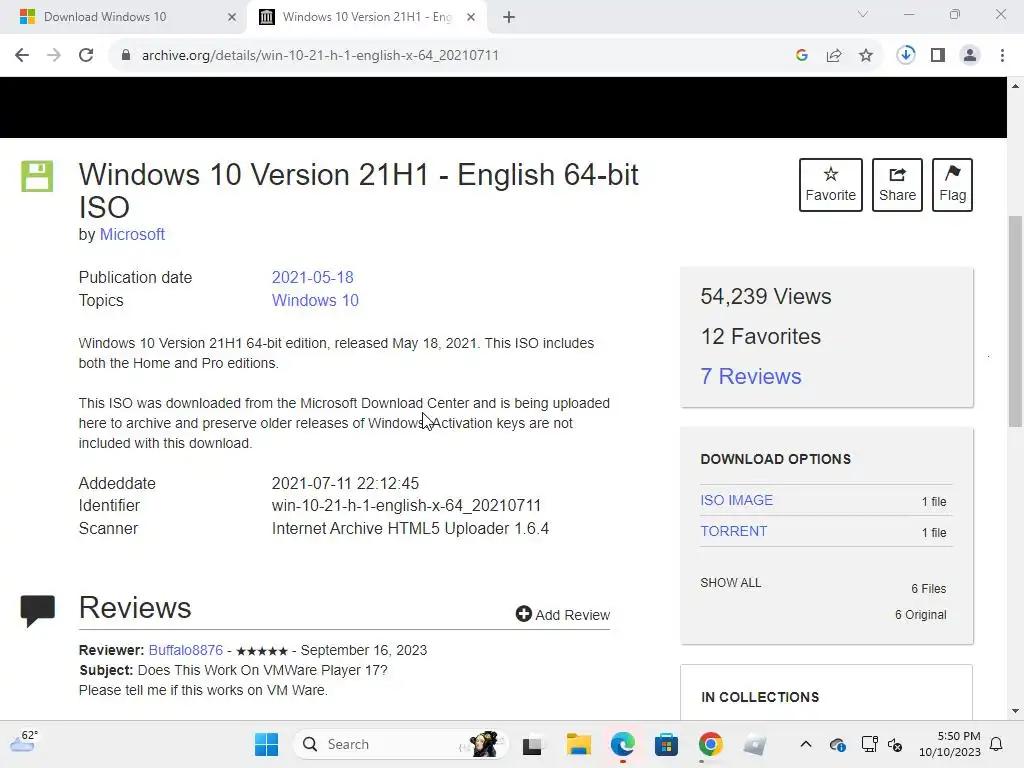The image size is (1024, 768).
Task: Share this page from address bar icon
Action: (834, 56)
